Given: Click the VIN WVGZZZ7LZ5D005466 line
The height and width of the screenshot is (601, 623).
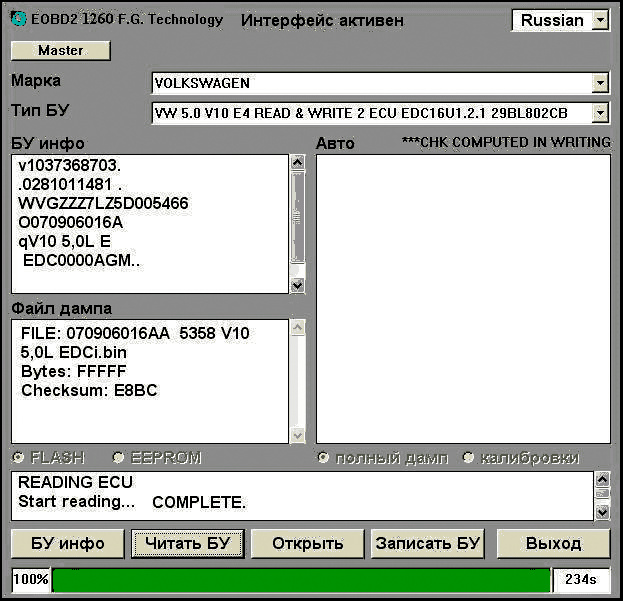Looking at the screenshot, I should [103, 203].
